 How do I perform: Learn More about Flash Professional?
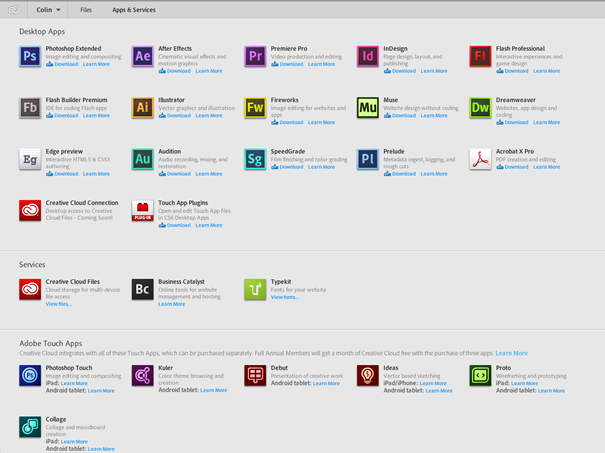[546, 71]
